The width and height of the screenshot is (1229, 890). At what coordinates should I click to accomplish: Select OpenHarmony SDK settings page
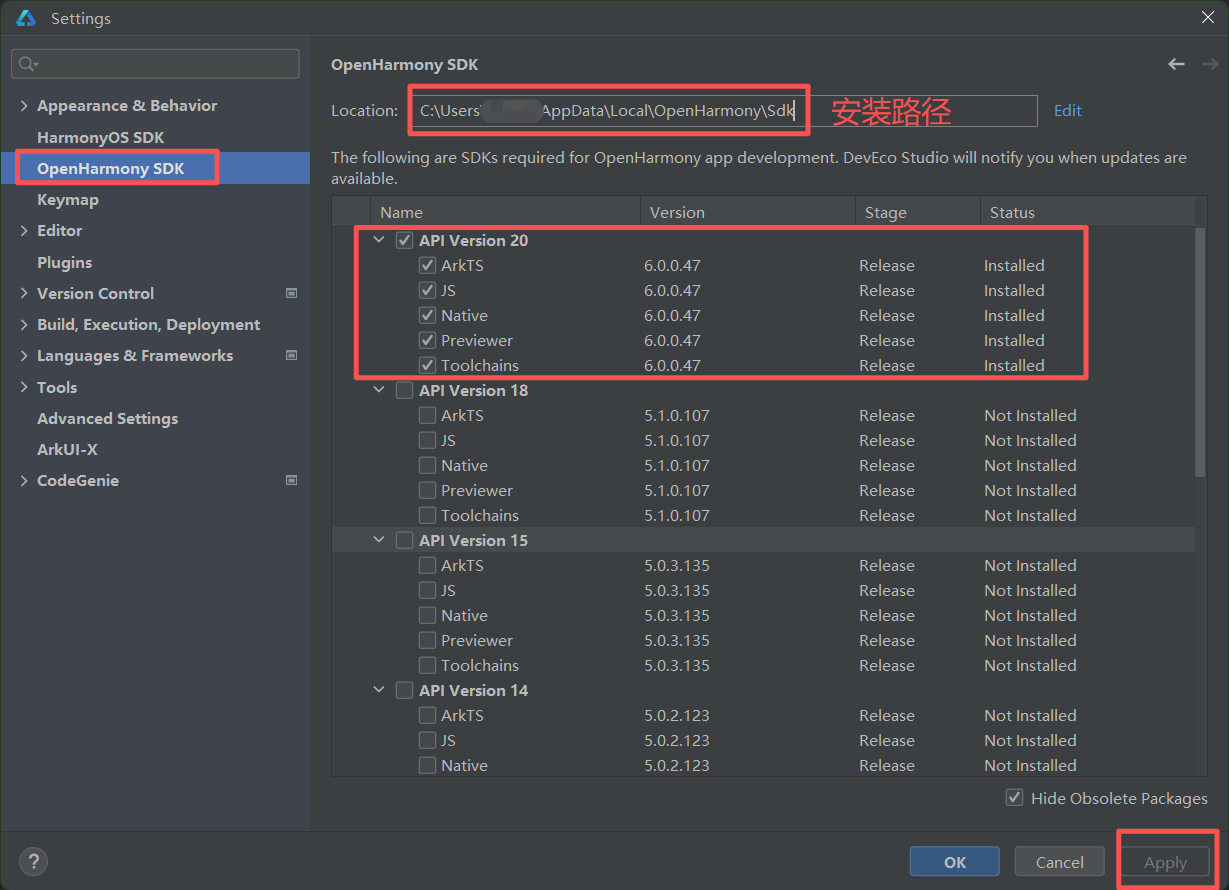110,168
